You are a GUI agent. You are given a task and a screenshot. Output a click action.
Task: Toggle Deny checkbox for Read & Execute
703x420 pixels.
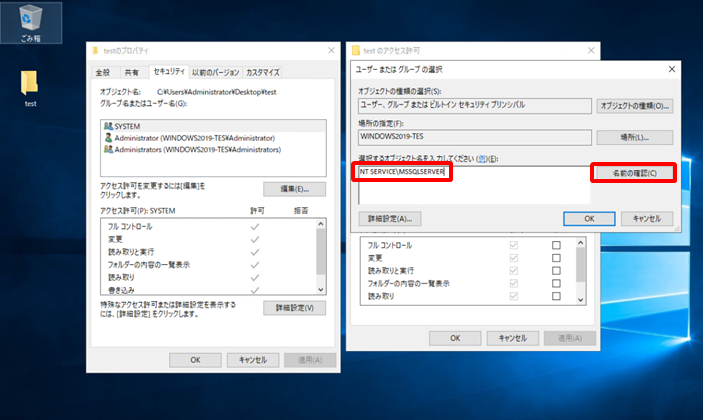point(556,271)
